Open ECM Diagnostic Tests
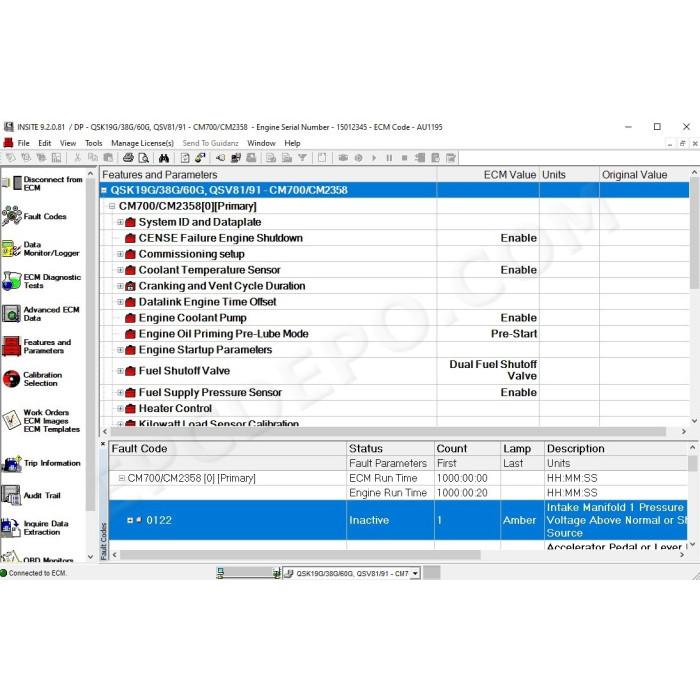This screenshot has height=700, width=700. click(41, 281)
